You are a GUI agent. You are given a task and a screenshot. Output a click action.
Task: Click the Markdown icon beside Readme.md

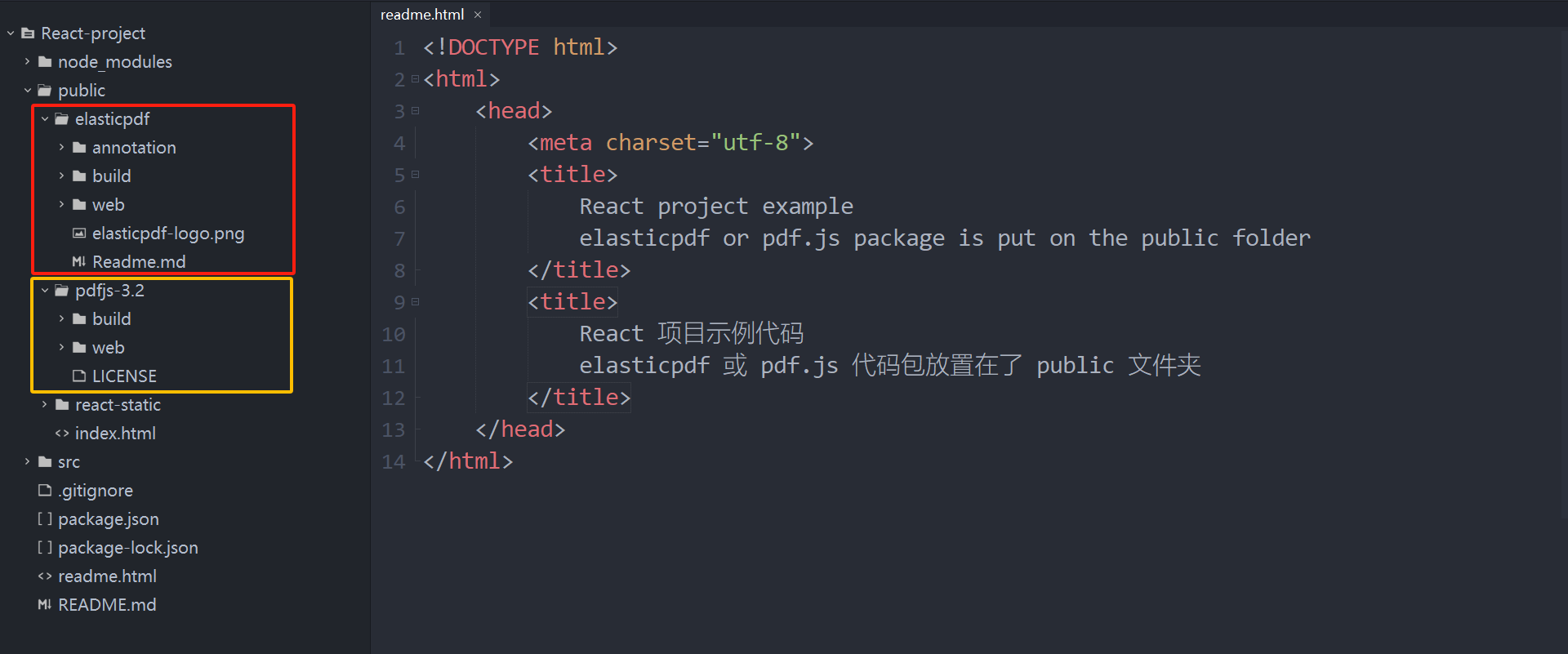(x=79, y=261)
